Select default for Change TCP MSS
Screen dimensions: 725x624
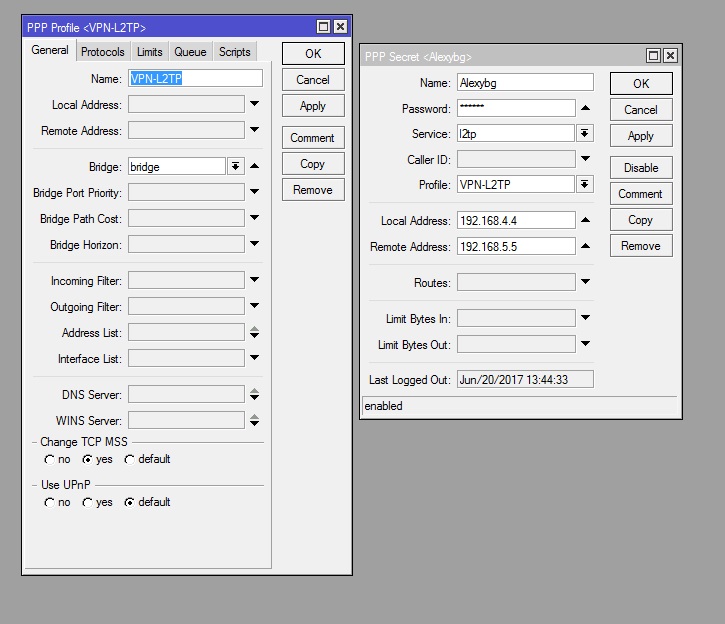click(x=130, y=460)
